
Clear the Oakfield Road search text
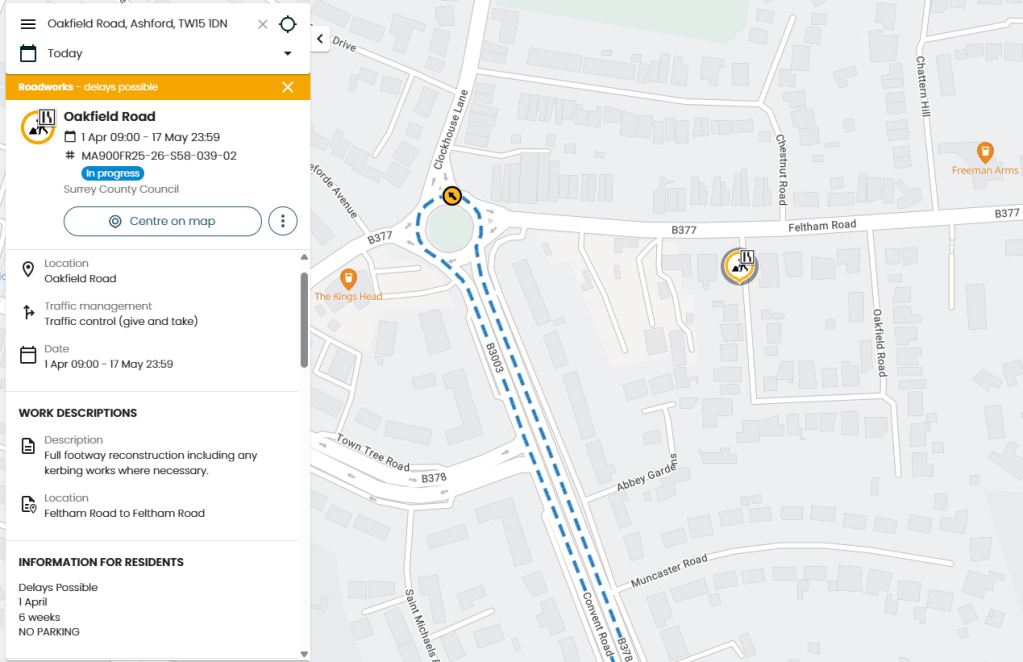pos(262,24)
